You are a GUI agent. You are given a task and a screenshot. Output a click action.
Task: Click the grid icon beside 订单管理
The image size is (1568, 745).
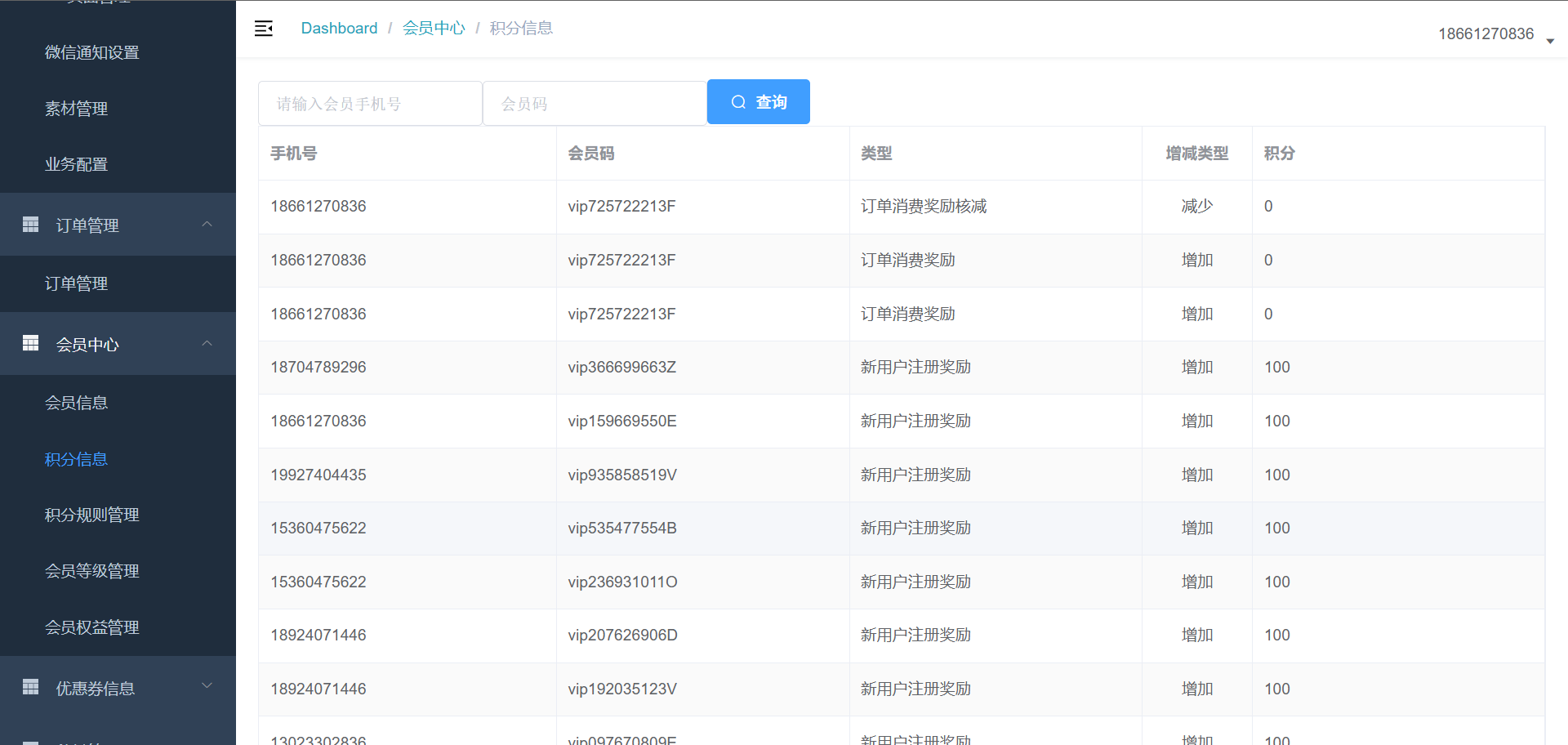tap(31, 225)
